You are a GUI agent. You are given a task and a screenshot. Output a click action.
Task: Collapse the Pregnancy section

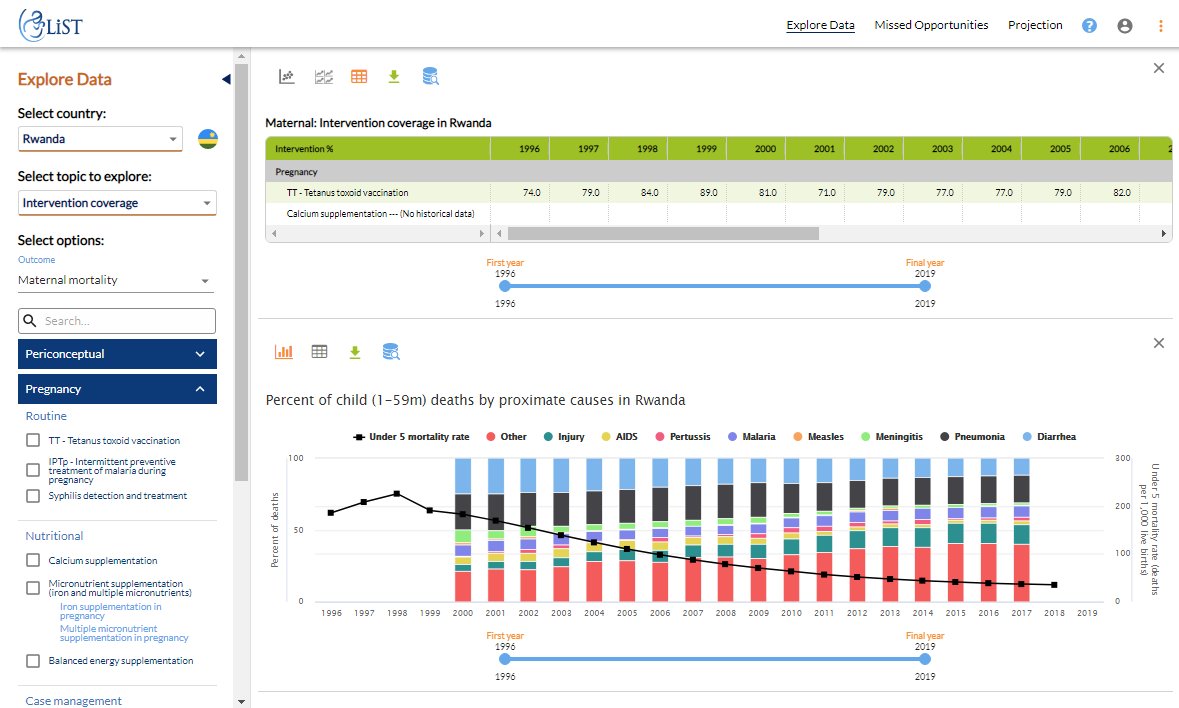point(117,389)
